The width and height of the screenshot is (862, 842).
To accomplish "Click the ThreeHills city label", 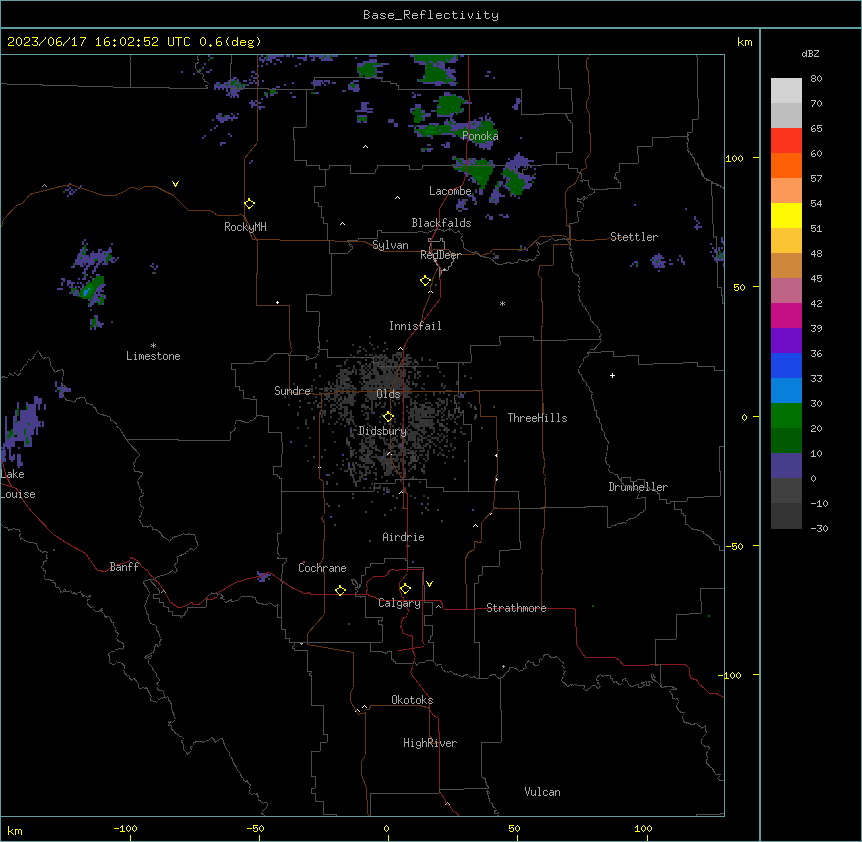I will coord(537,418).
